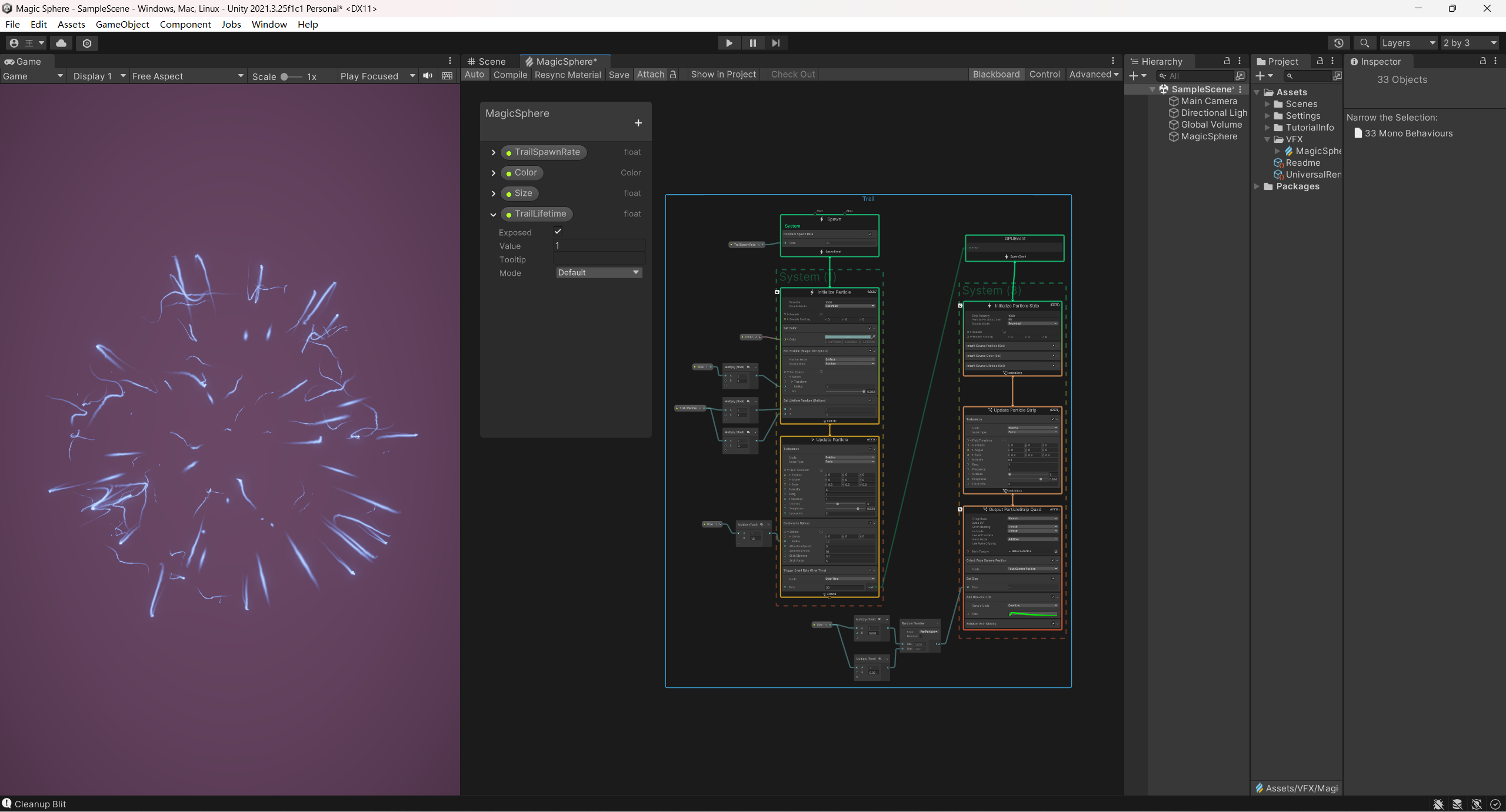The height and width of the screenshot is (812, 1506).
Task: Open the Mode Default dropdown
Action: click(598, 273)
